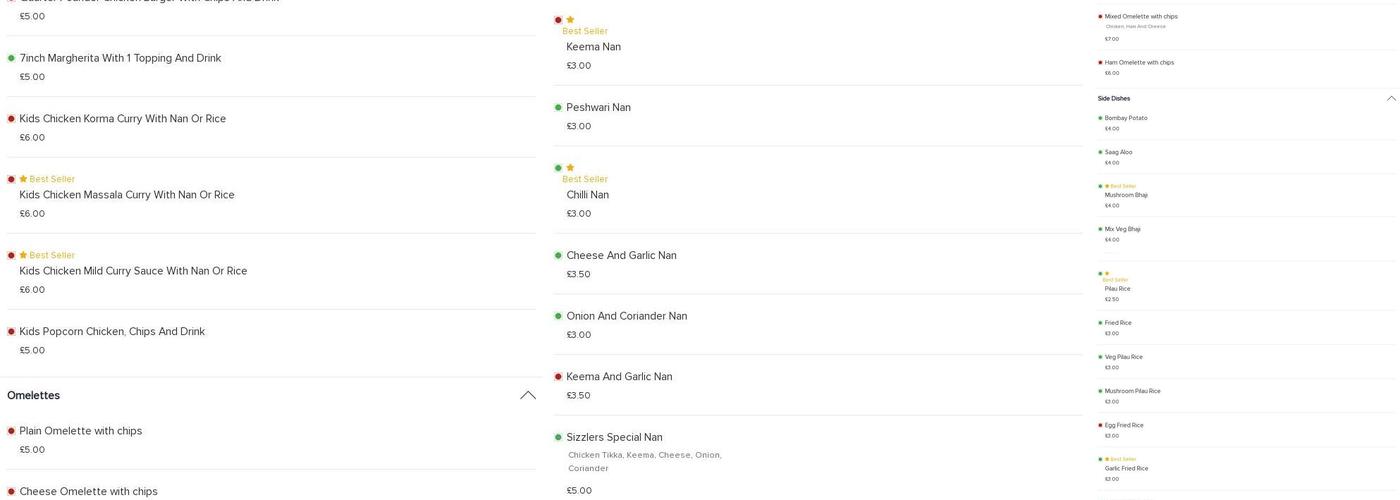Open Bombay Potato side dish
This screenshot has width=1400, height=500.
(x=1125, y=119)
